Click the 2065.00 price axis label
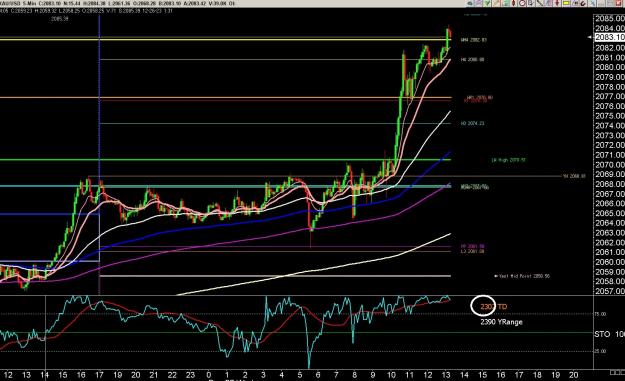The width and height of the screenshot is (625, 381). pyautogui.click(x=610, y=213)
